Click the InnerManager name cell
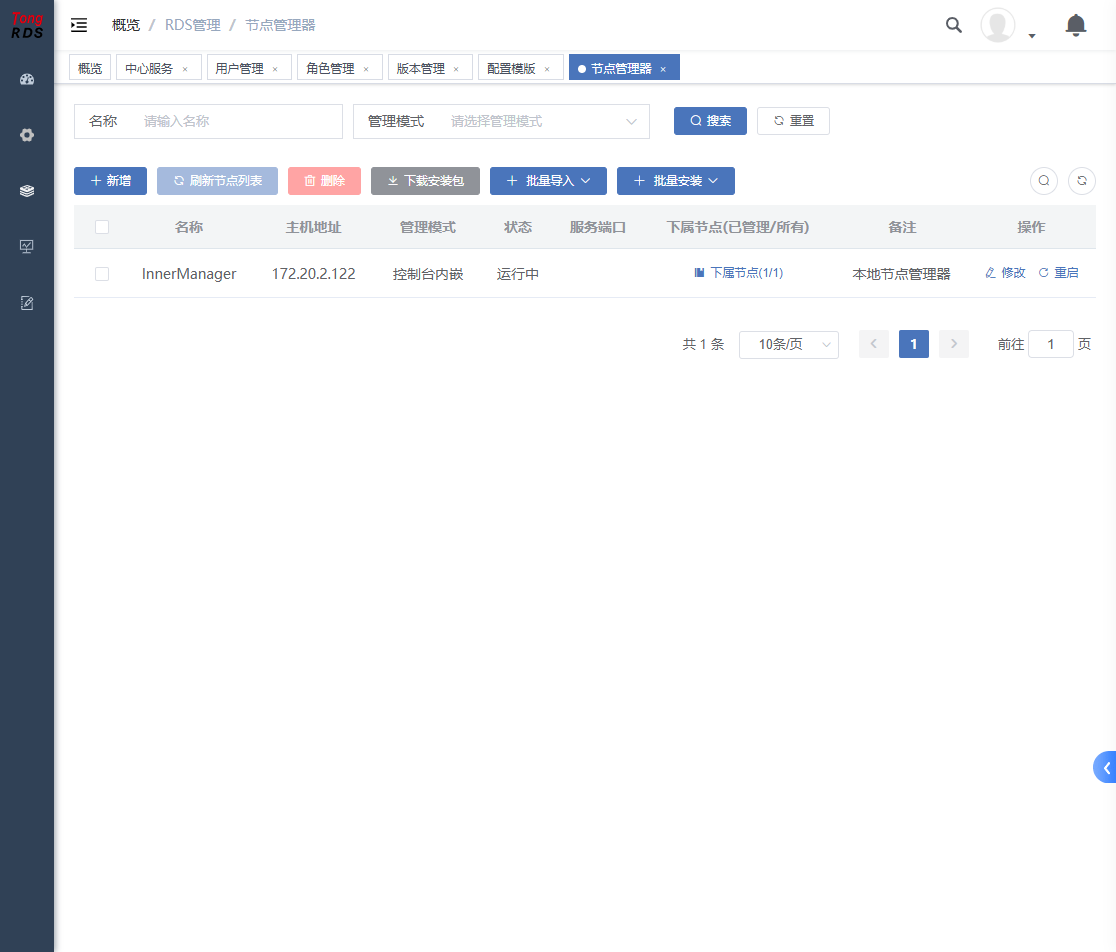Viewport: 1116px width, 952px height. tap(189, 274)
